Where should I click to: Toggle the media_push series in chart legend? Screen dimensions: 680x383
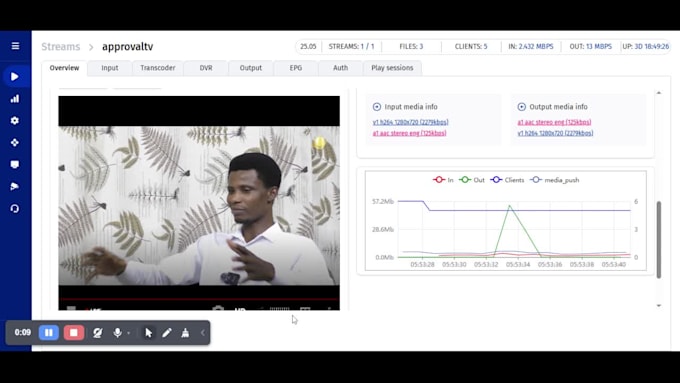pyautogui.click(x=555, y=180)
